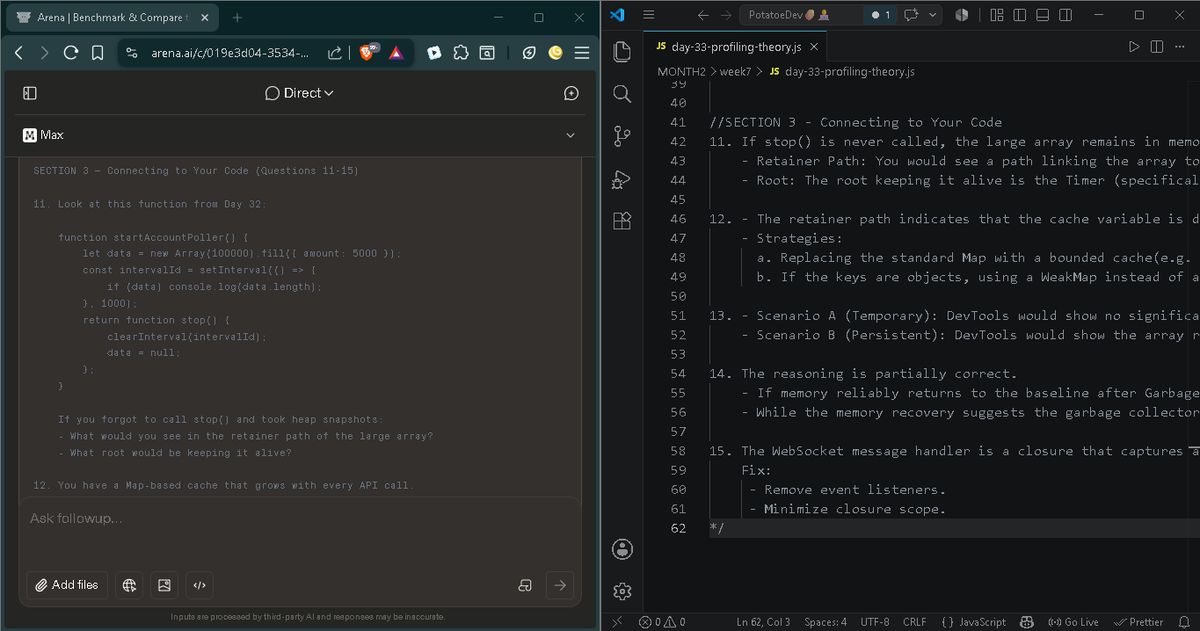This screenshot has width=1200, height=631.
Task: Open the Direct mode dropdown
Action: click(300, 93)
